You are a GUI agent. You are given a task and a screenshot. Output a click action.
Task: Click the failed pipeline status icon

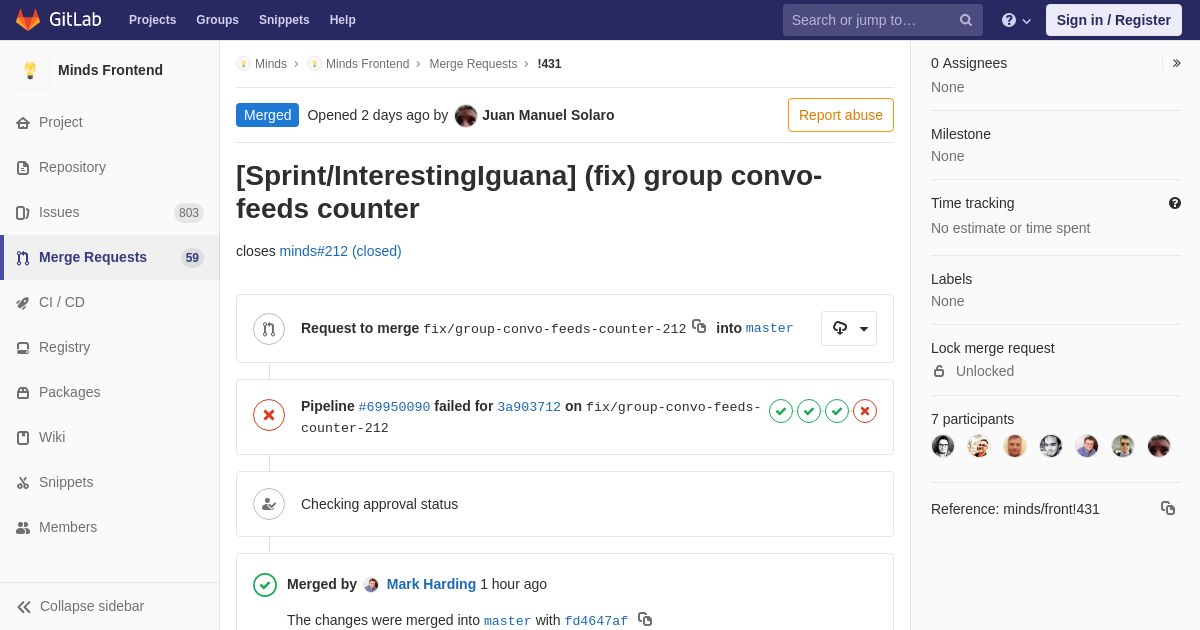[269, 415]
